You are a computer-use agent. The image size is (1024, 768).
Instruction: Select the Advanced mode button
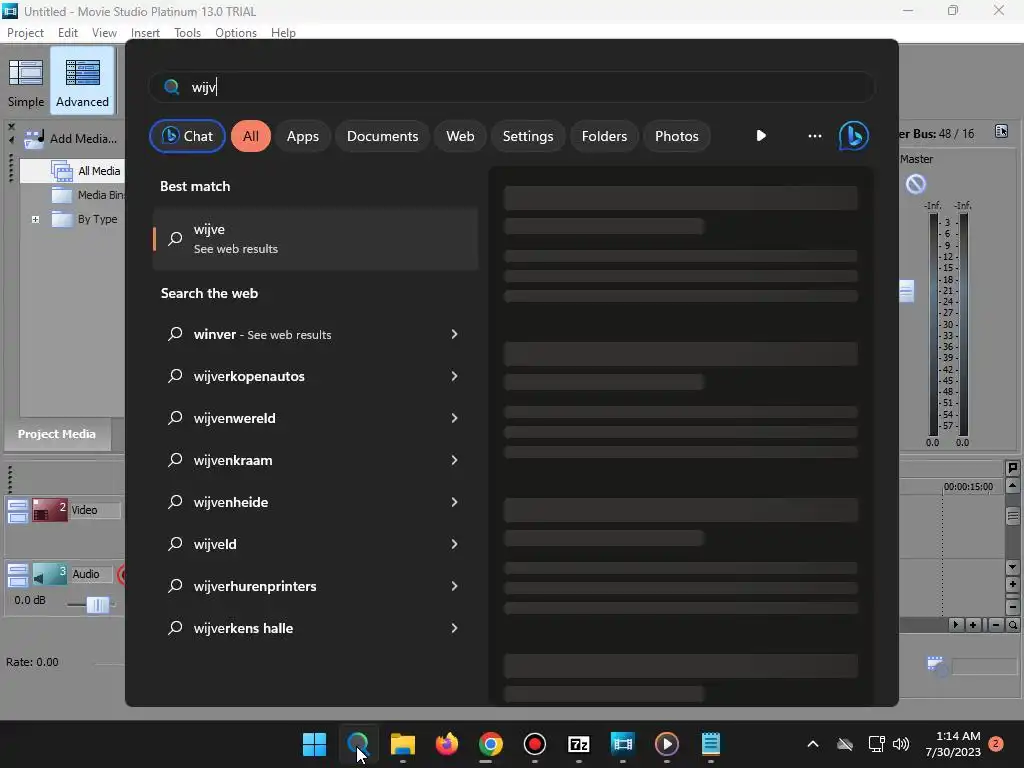click(x=82, y=82)
